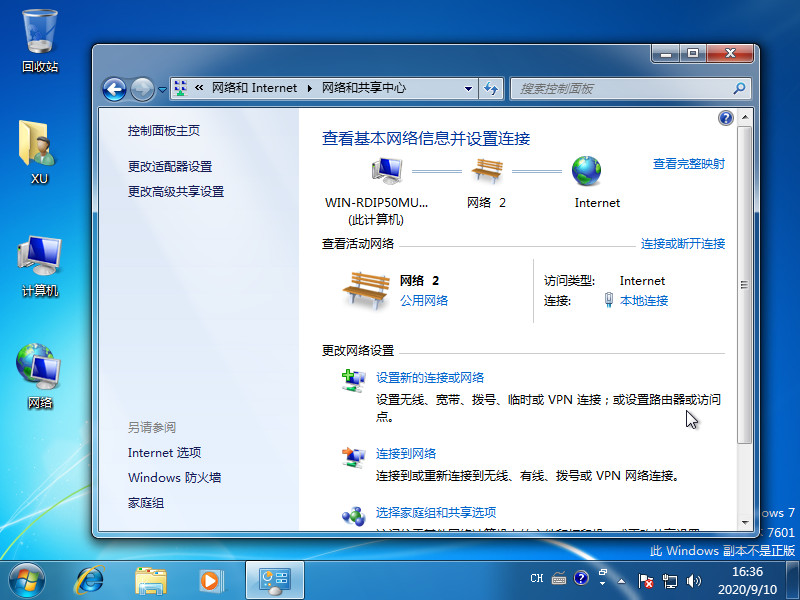Click the 连接到网络 icon

[352, 454]
